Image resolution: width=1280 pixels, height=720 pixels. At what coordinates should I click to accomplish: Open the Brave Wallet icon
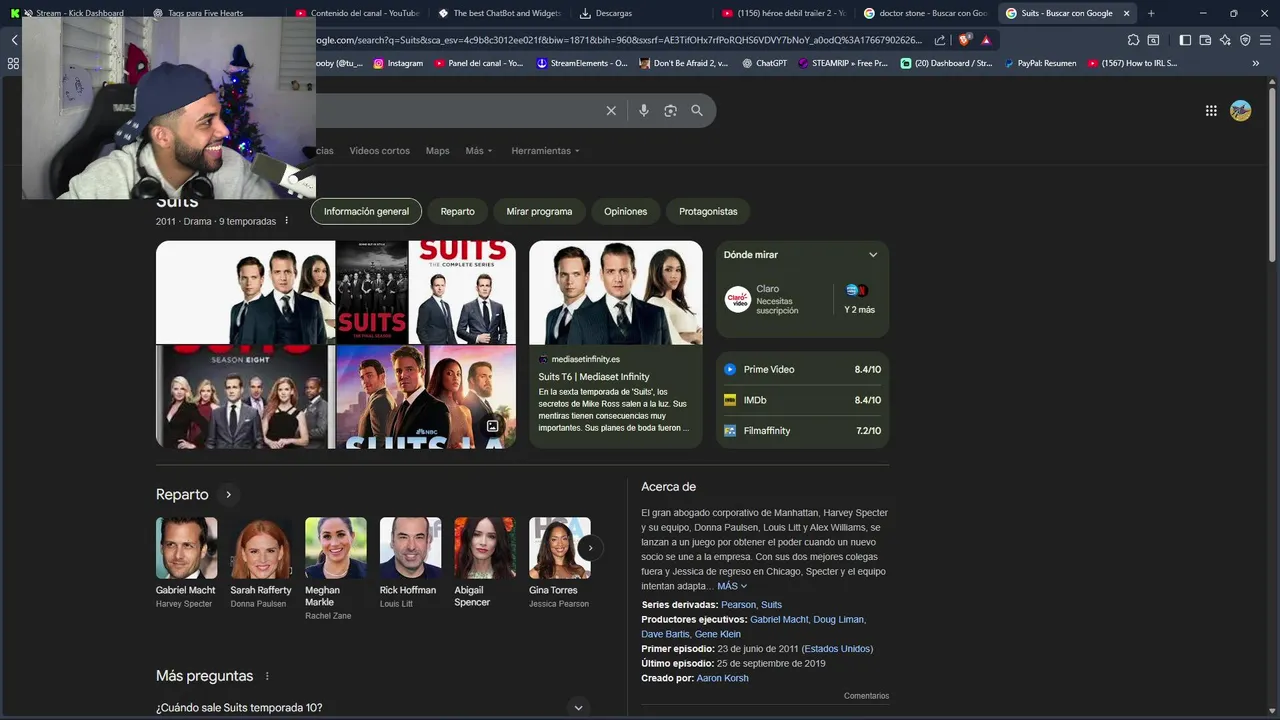coord(1205,40)
